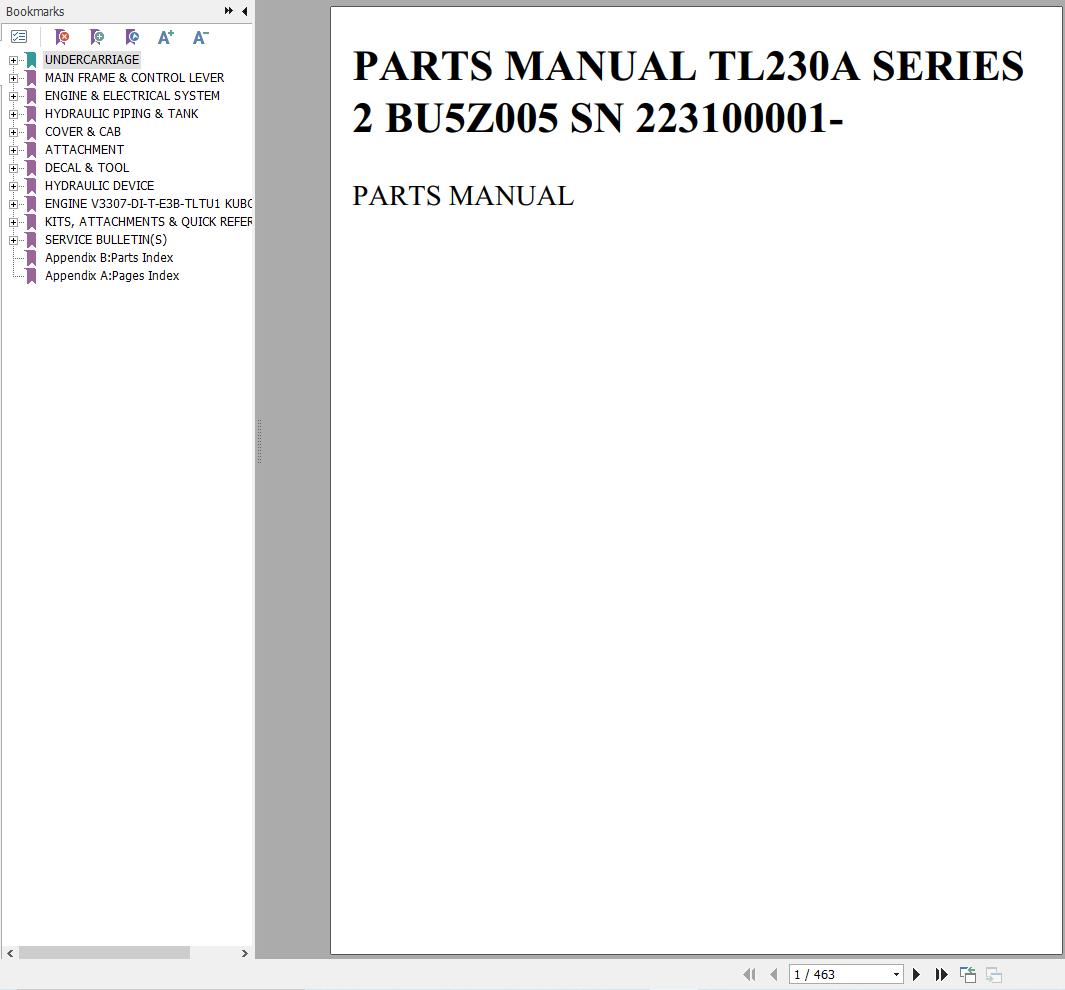Viewport: 1065px width, 990px height.
Task: Click the Appendix B bookmark ribbon icon
Action: click(31, 258)
